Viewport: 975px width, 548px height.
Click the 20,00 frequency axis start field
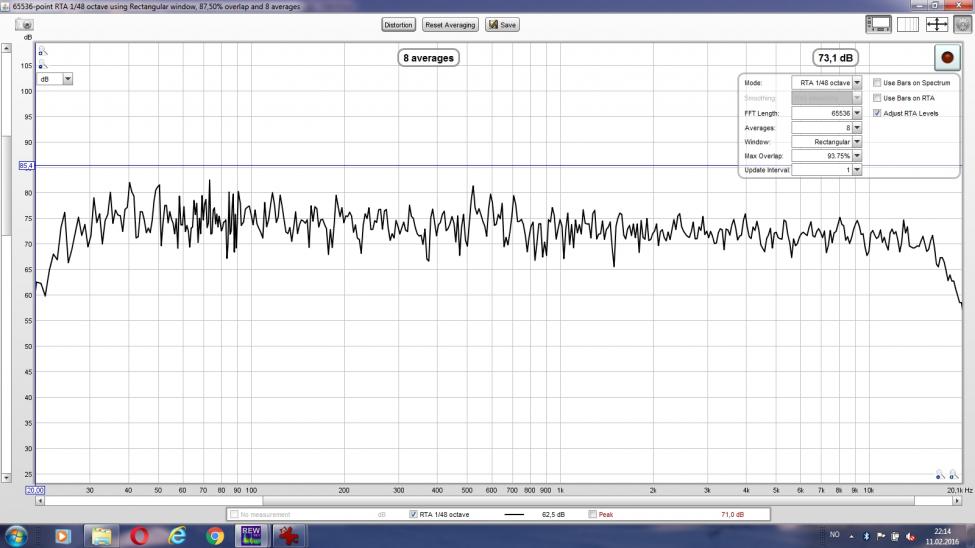tap(35, 490)
